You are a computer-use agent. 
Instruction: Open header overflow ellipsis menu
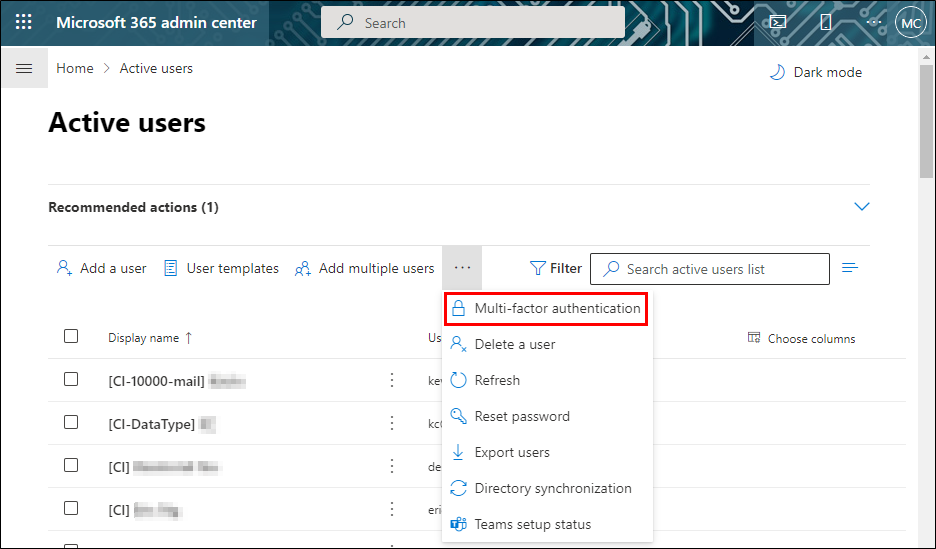pos(874,22)
